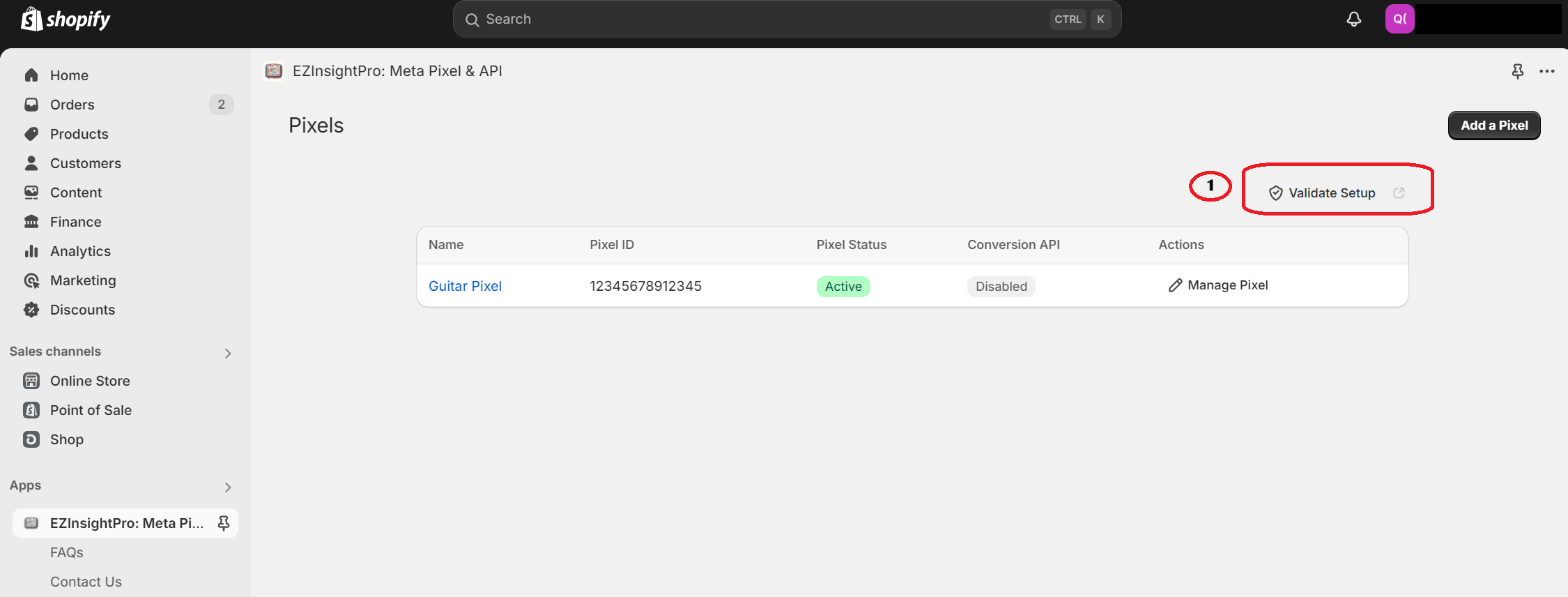Image resolution: width=1568 pixels, height=597 pixels.
Task: Click the EZInsightPro app icon in sidebar
Action: click(x=31, y=523)
